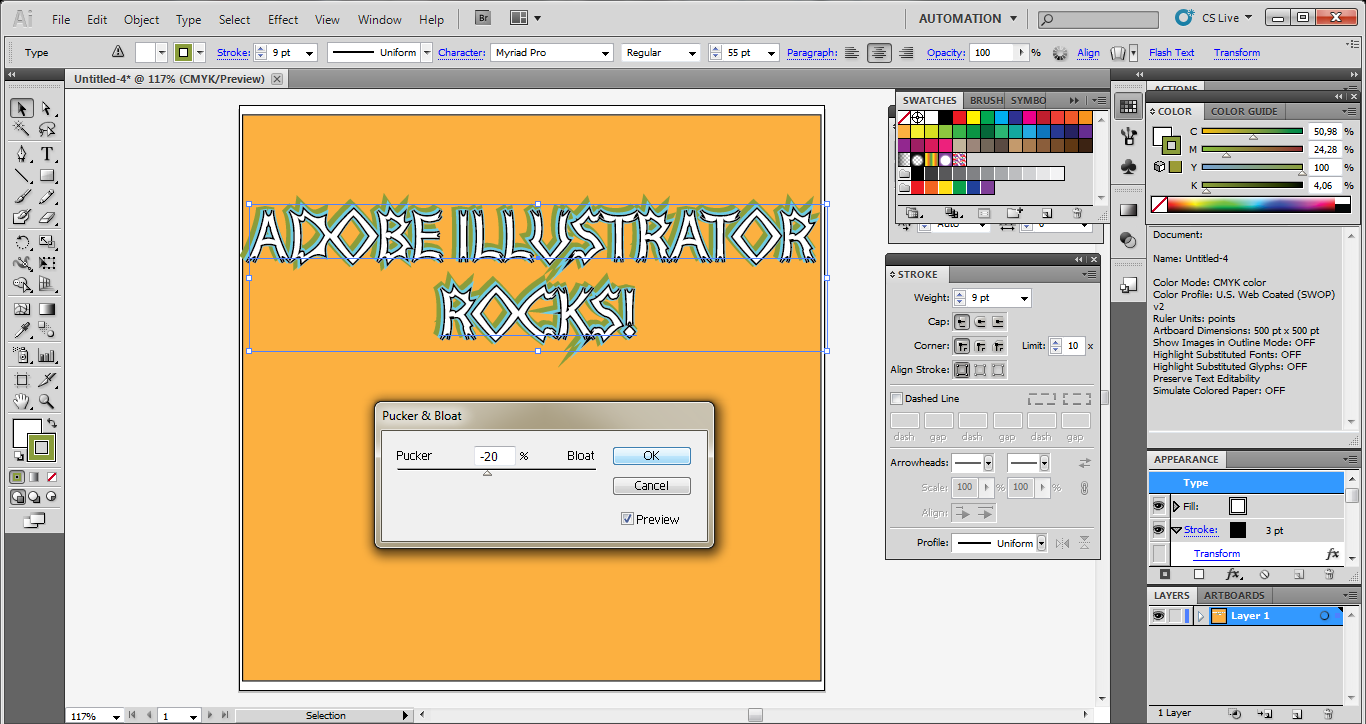Select the Rotate tool
The width and height of the screenshot is (1366, 724).
pos(21,242)
